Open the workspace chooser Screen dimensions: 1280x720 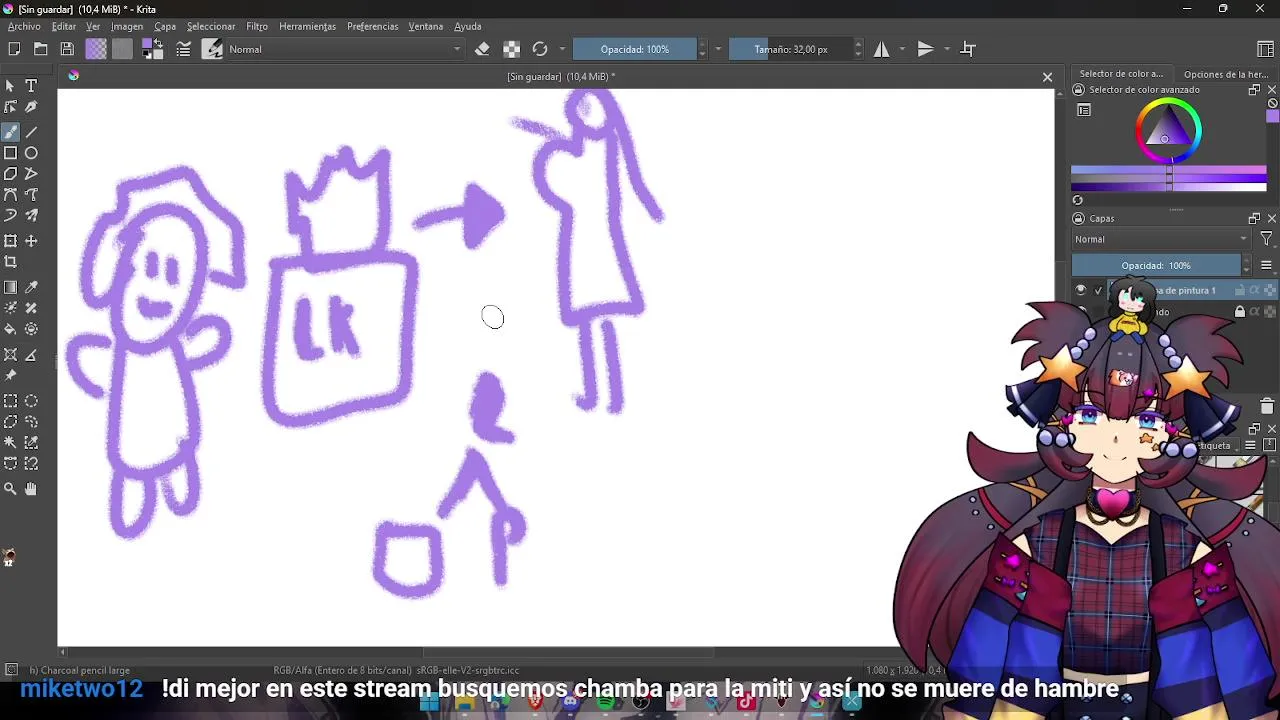pos(1265,49)
